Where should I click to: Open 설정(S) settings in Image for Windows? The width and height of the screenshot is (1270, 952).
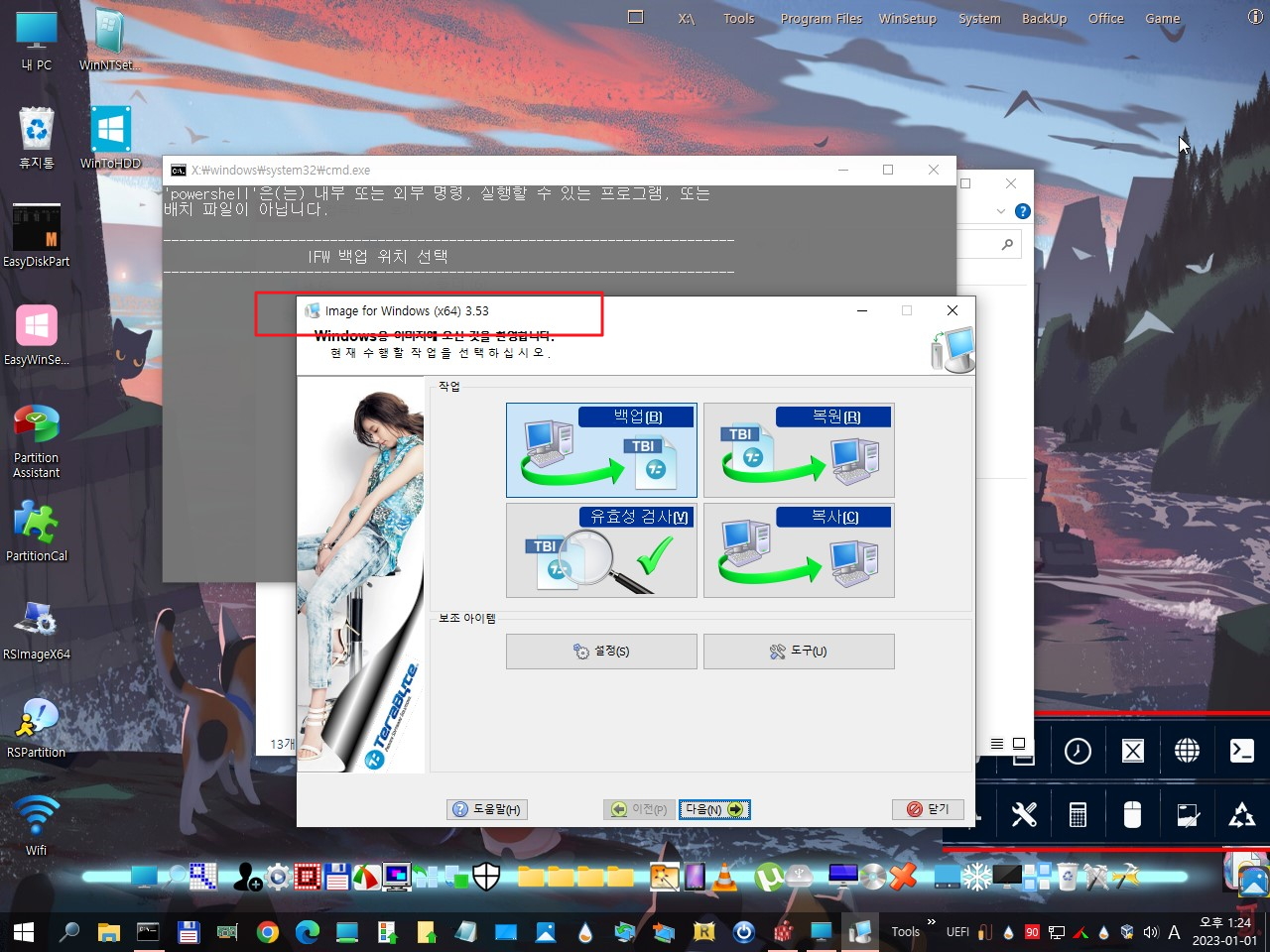coord(601,652)
